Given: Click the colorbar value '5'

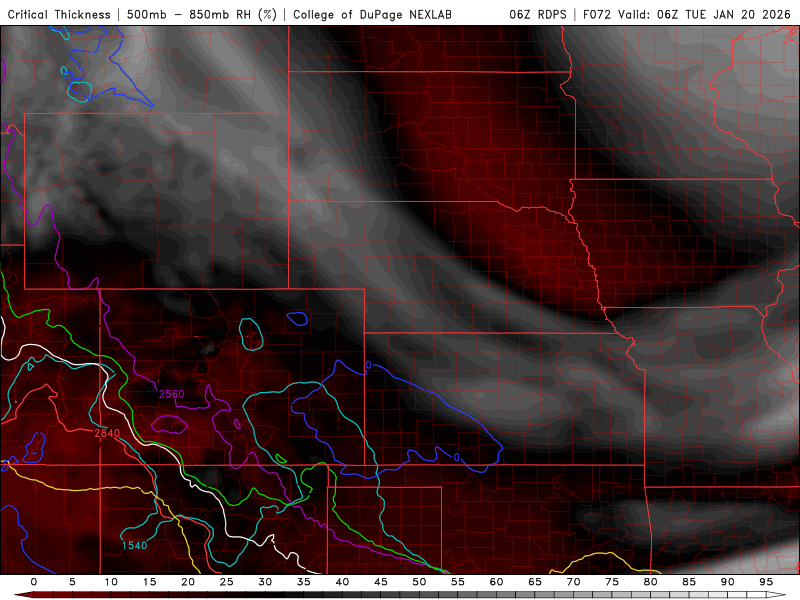Looking at the screenshot, I should tap(72, 582).
